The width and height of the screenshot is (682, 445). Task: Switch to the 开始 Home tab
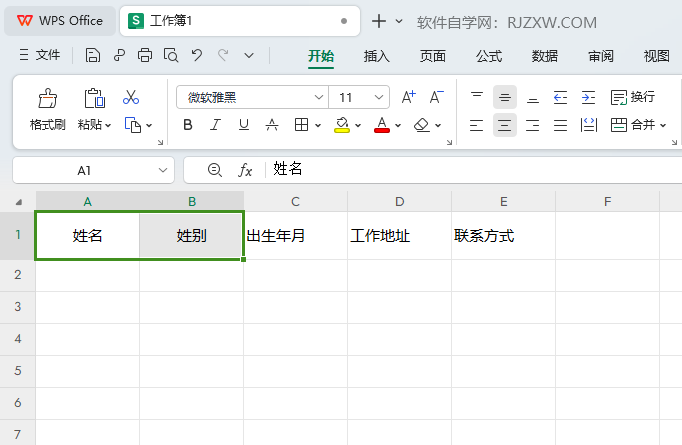coord(321,56)
